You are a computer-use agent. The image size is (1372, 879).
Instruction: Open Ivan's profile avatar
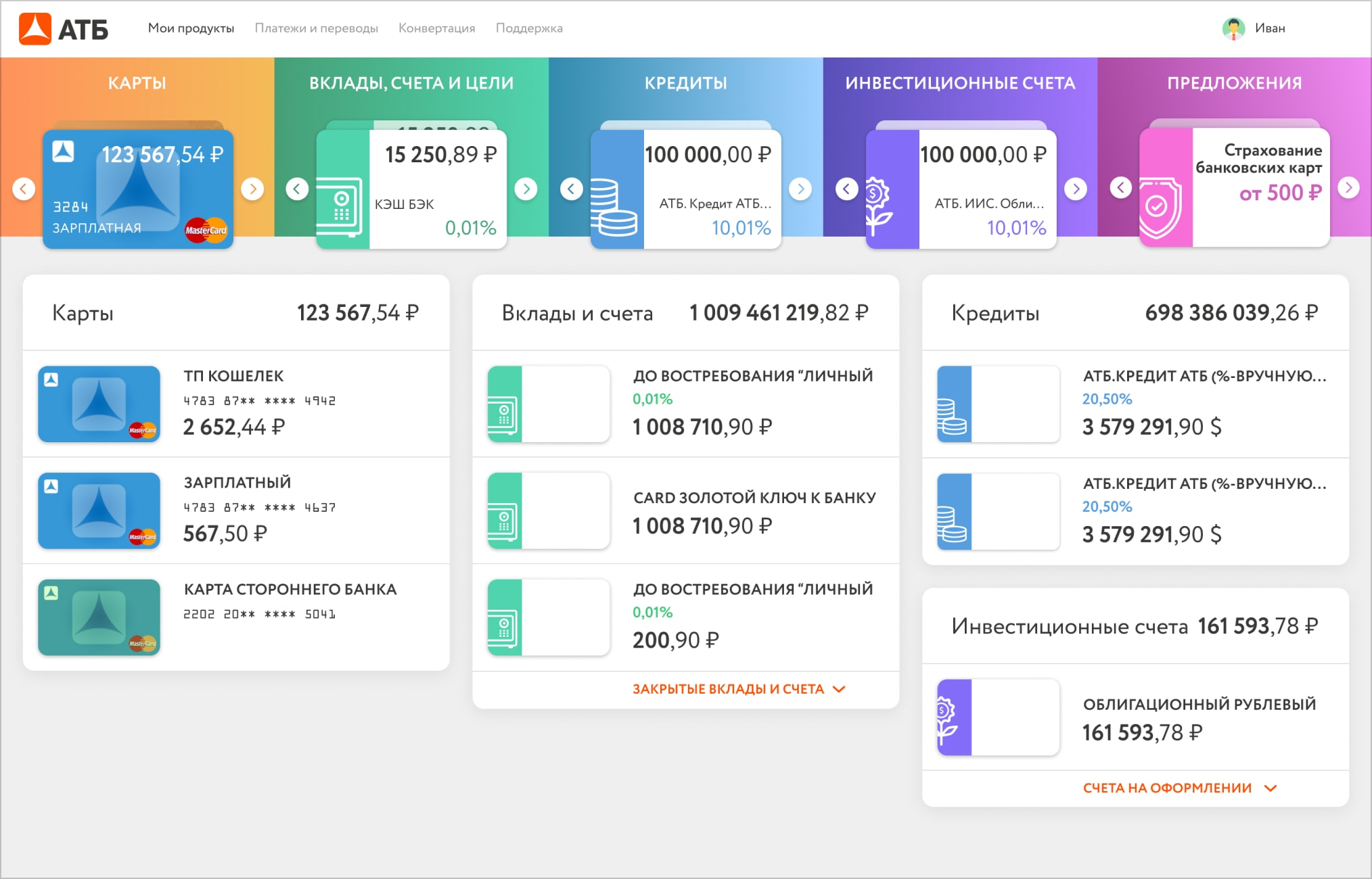[1233, 28]
